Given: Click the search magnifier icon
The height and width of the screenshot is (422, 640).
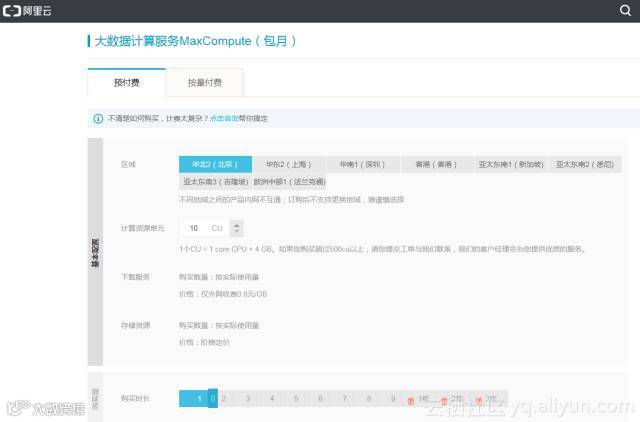Looking at the screenshot, I should coord(625,10).
